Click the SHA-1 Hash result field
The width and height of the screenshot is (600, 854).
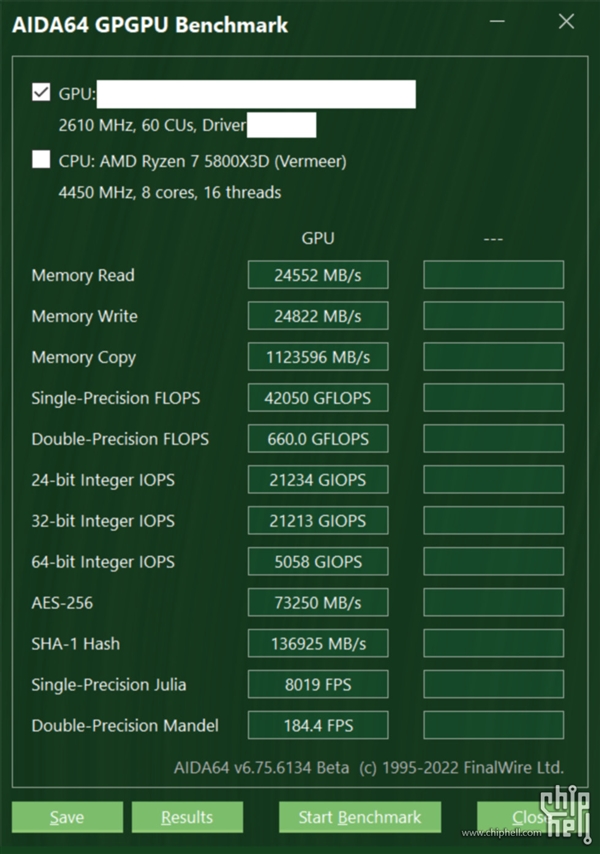pos(317,643)
